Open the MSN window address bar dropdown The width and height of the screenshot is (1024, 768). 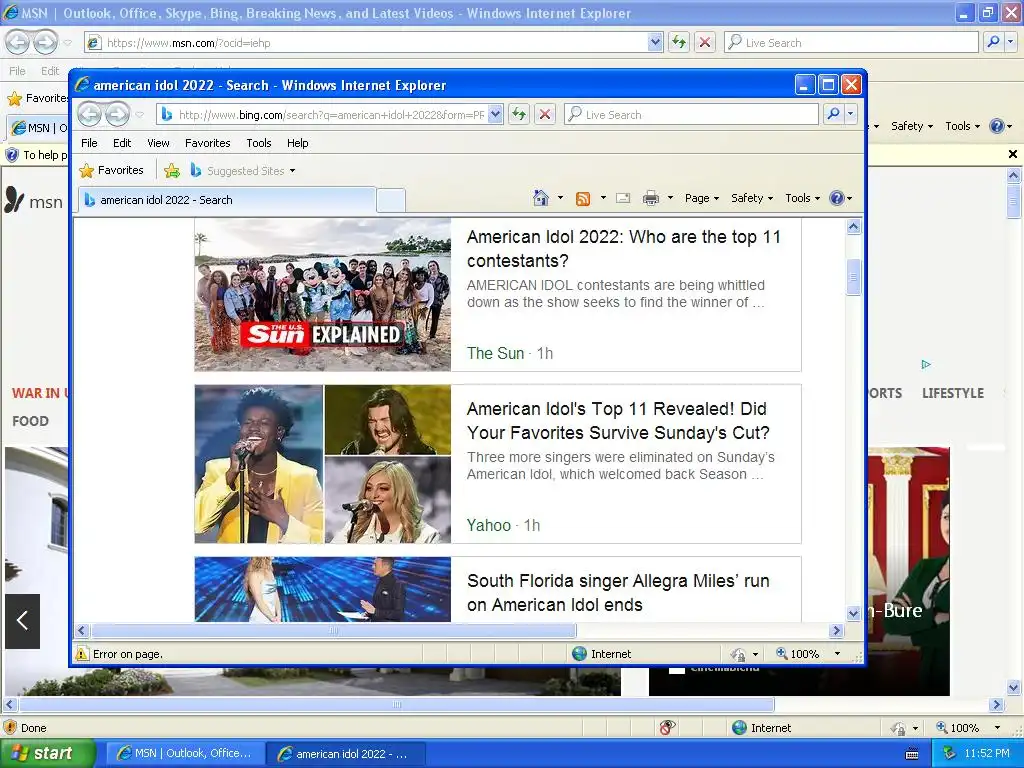[x=656, y=42]
